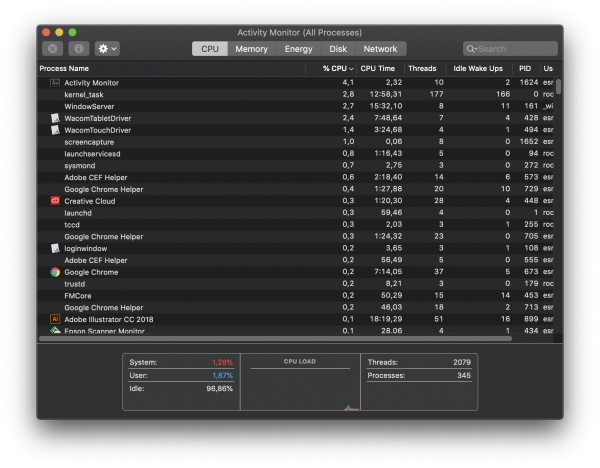Viewport: 600px width, 468px height.
Task: Click the Idle percentage value 96,86%
Action: [219, 388]
